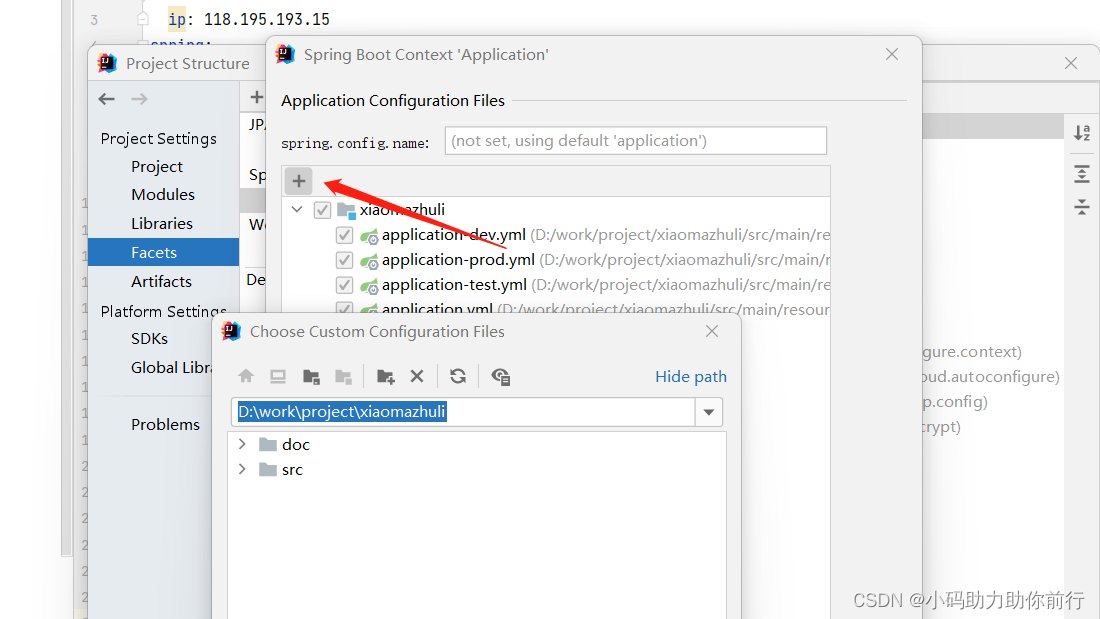Delete the selected path in the chooser
Image resolution: width=1100 pixels, height=619 pixels.
(x=417, y=376)
